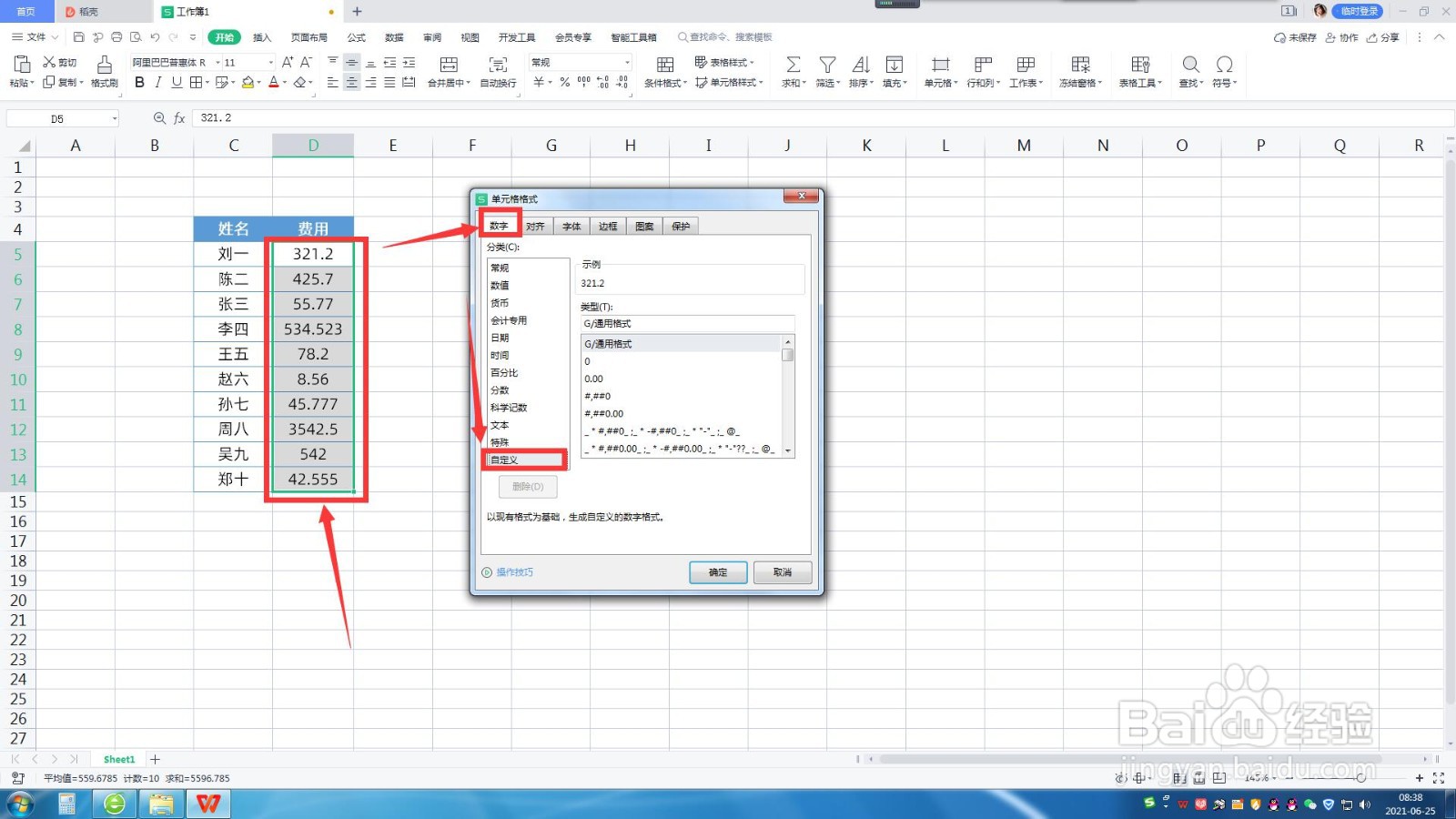
Task: Switch to the 插入 (Insert) ribbon tab
Action: pyautogui.click(x=262, y=37)
